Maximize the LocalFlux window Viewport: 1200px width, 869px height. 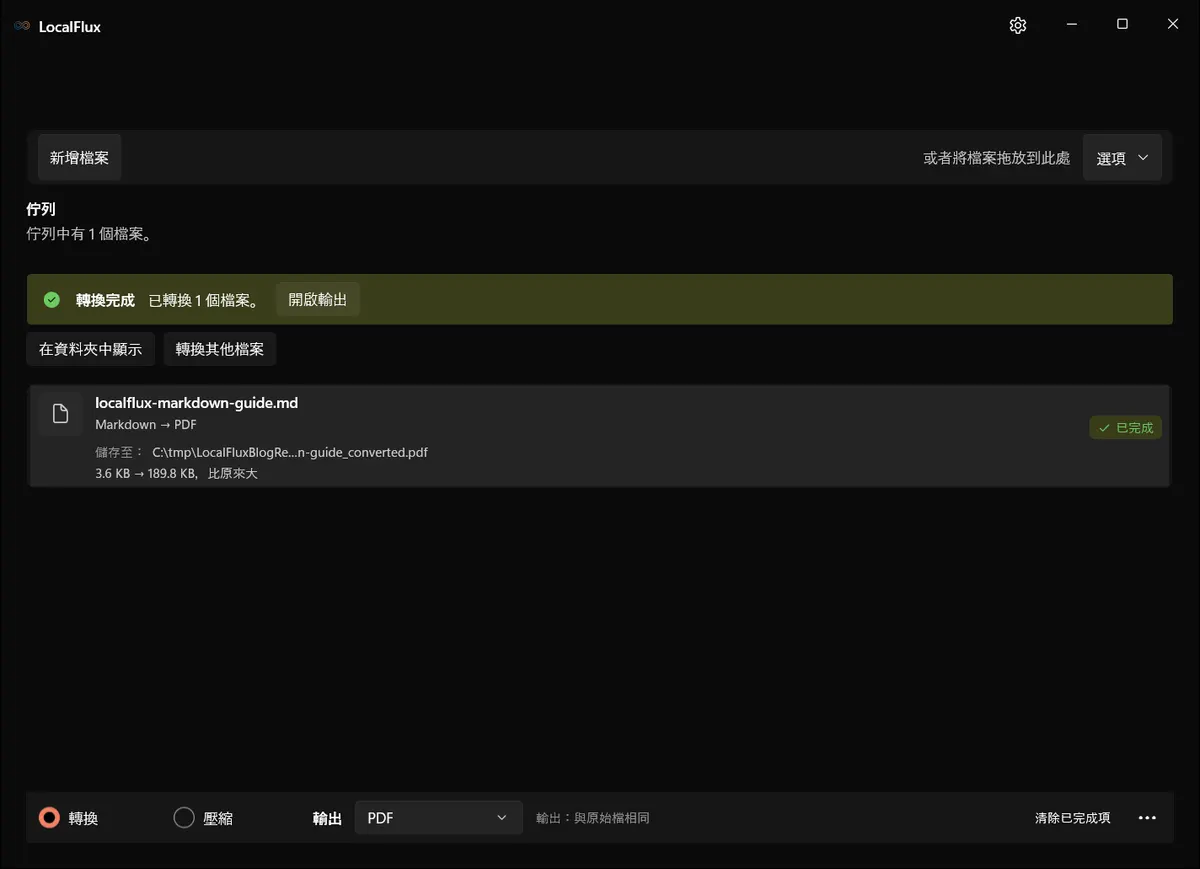point(1122,25)
